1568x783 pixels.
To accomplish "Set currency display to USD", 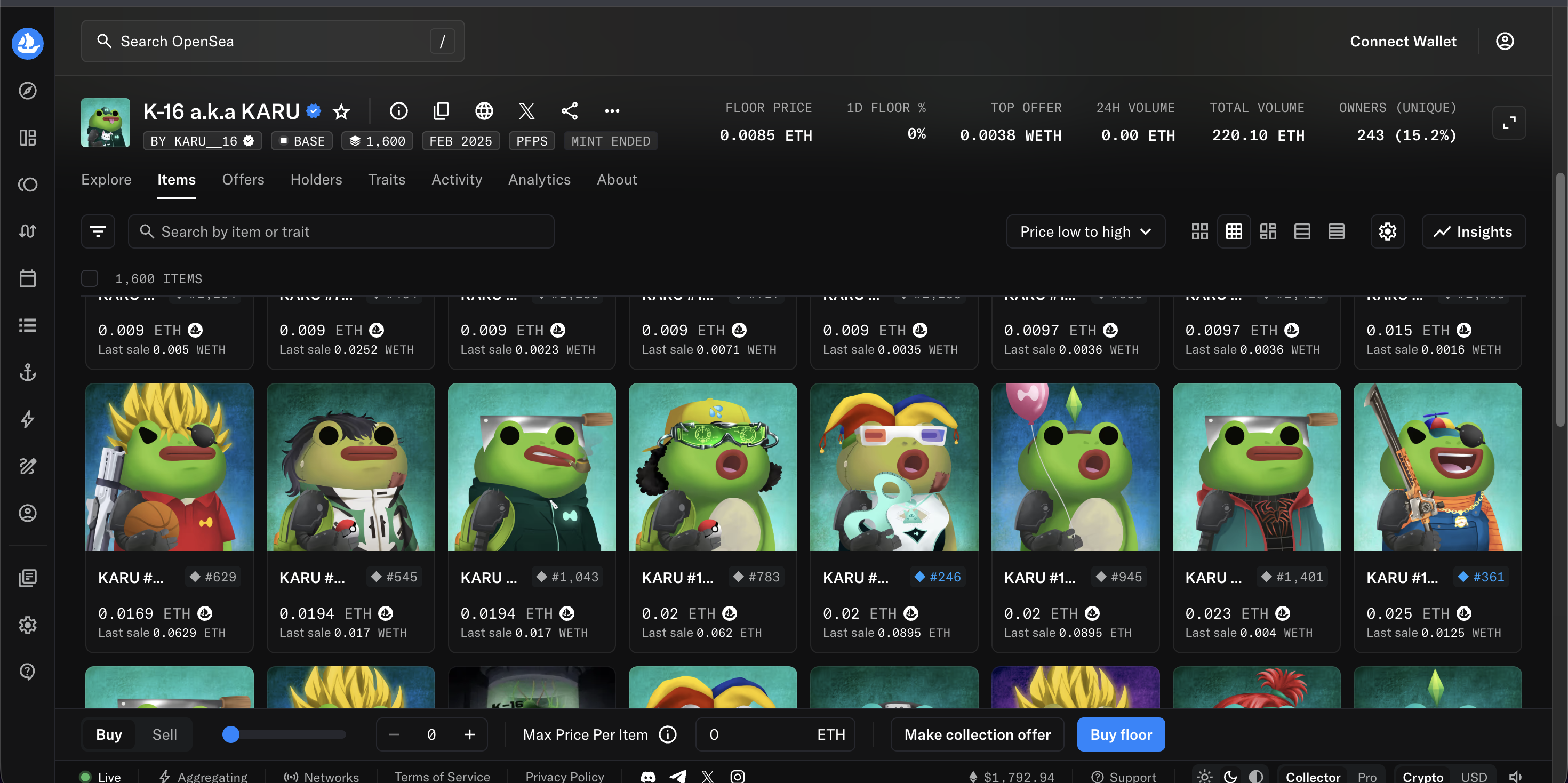I will [1474, 777].
